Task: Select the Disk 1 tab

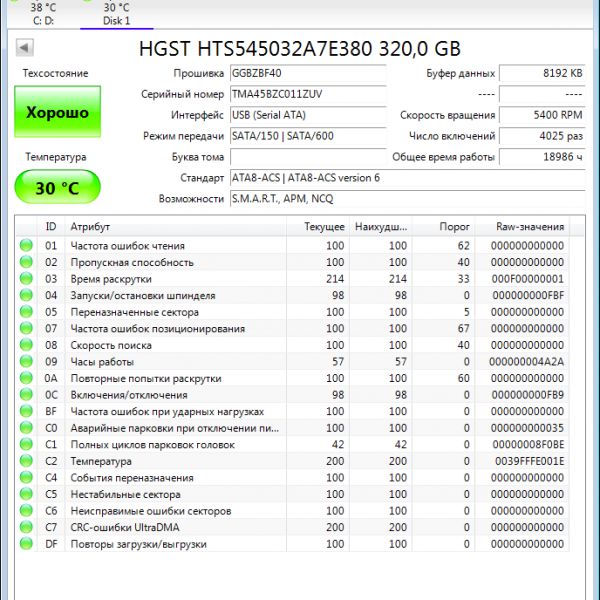Action: pos(117,14)
